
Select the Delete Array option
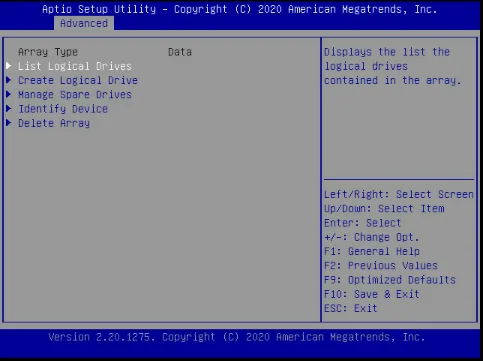pyautogui.click(x=54, y=123)
